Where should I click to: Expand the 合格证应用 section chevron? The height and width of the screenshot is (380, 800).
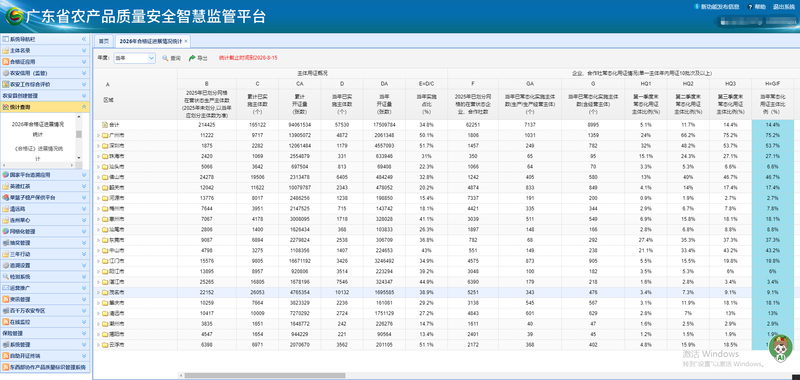pos(84,62)
